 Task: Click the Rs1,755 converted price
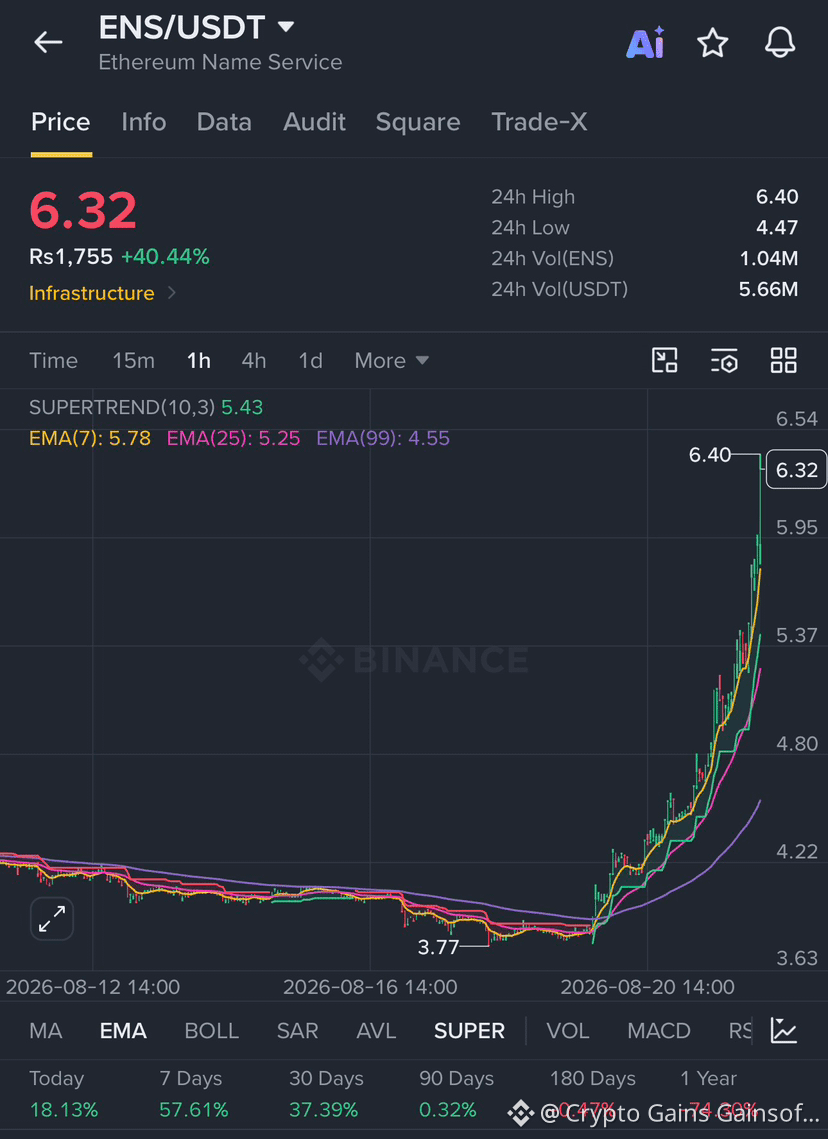71,256
